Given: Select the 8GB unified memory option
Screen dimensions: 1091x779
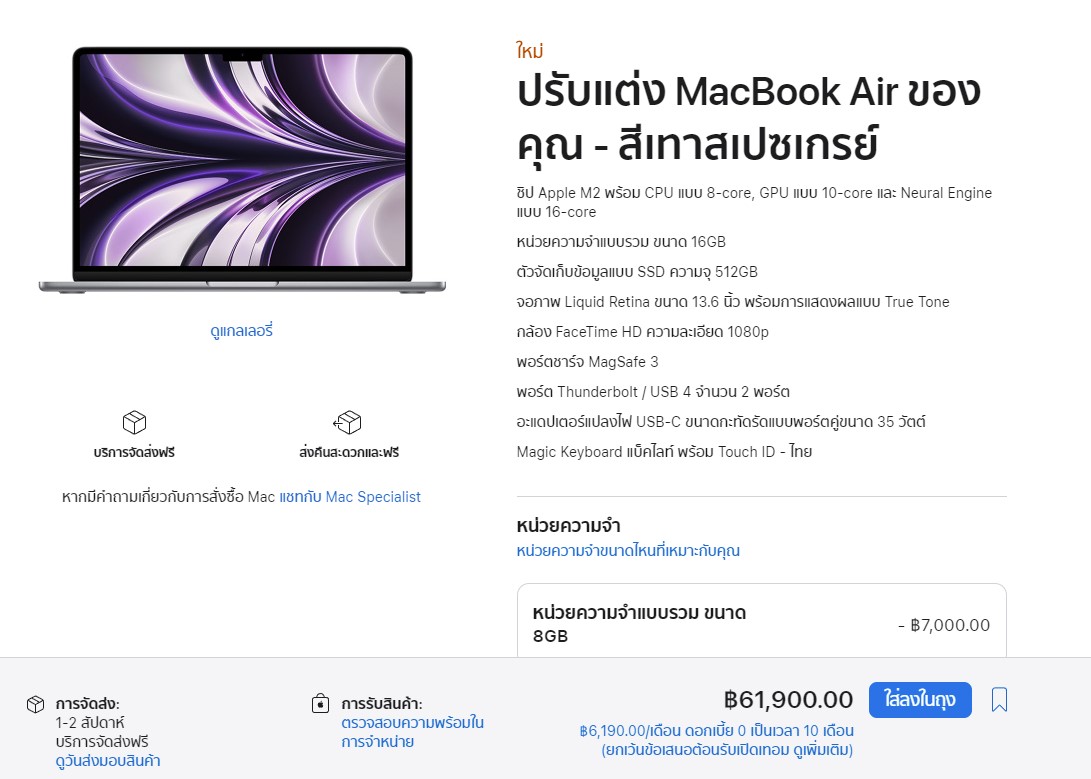Looking at the screenshot, I should pyautogui.click(x=761, y=621).
